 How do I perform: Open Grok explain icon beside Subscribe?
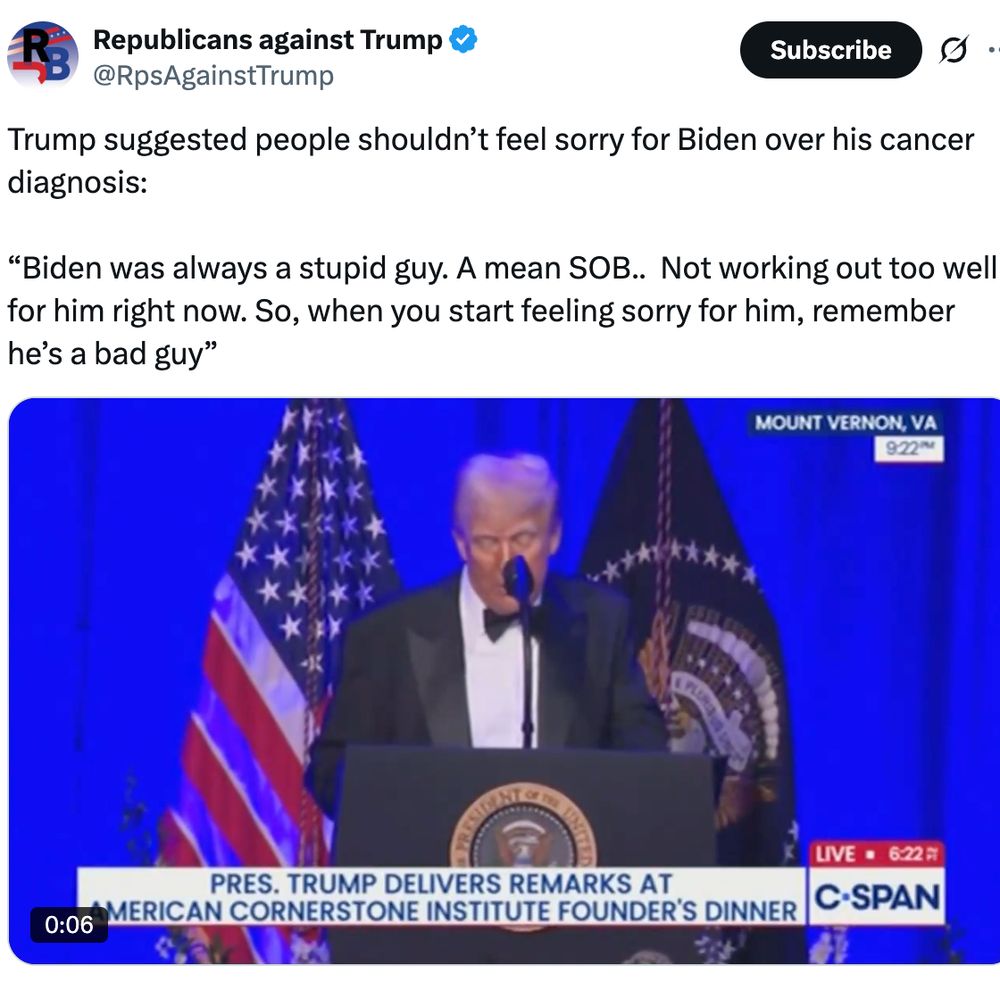pyautogui.click(x=953, y=50)
